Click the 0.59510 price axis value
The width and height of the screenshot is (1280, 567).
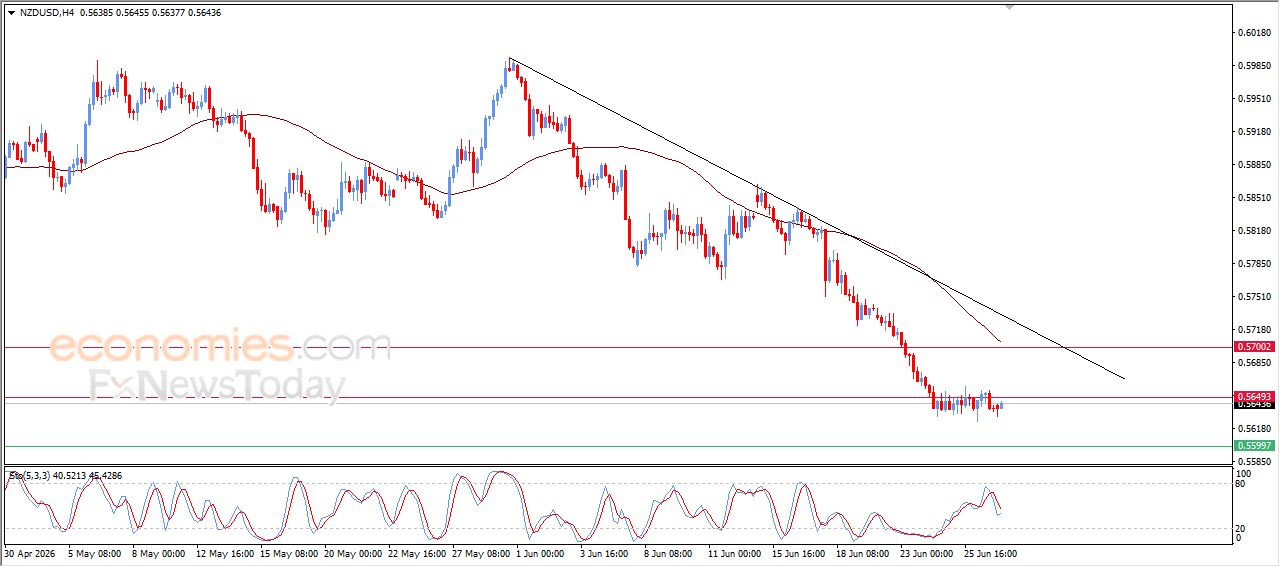(x=1255, y=99)
